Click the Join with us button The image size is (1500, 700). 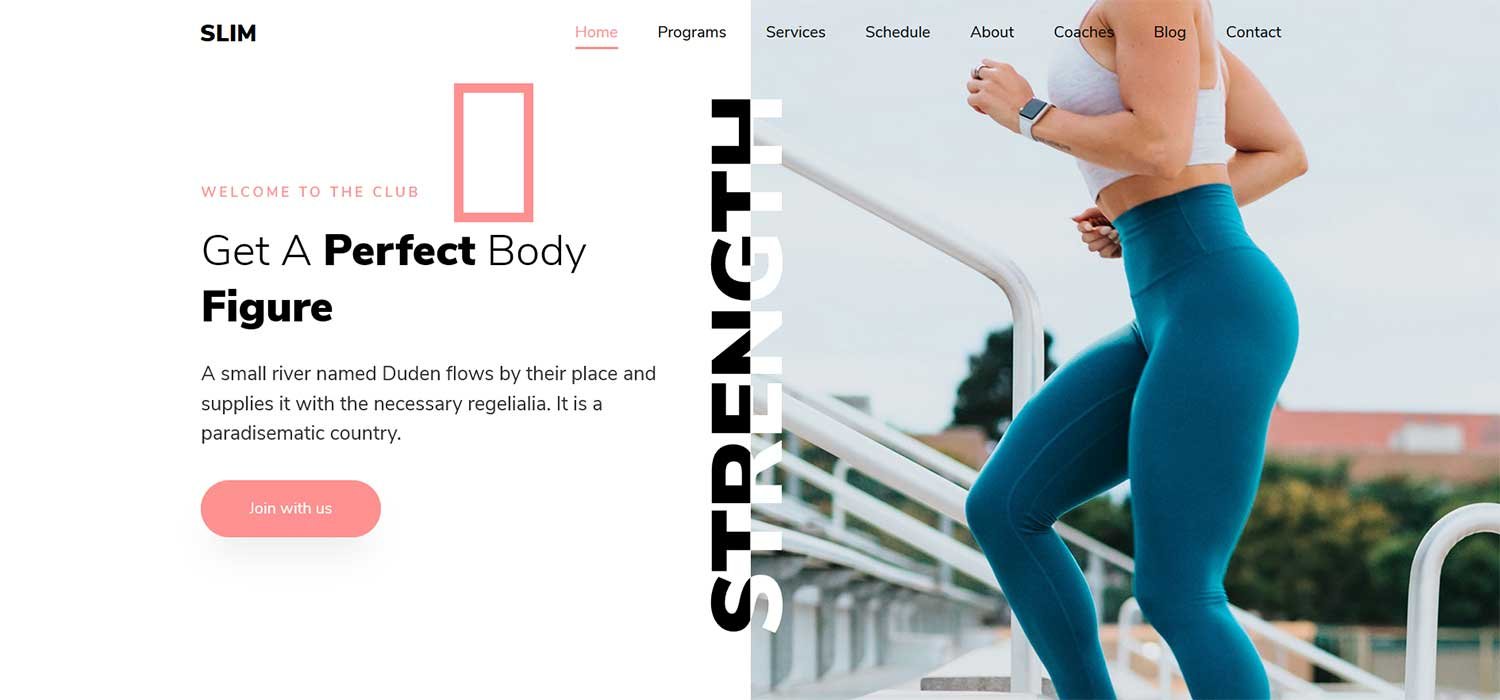291,508
